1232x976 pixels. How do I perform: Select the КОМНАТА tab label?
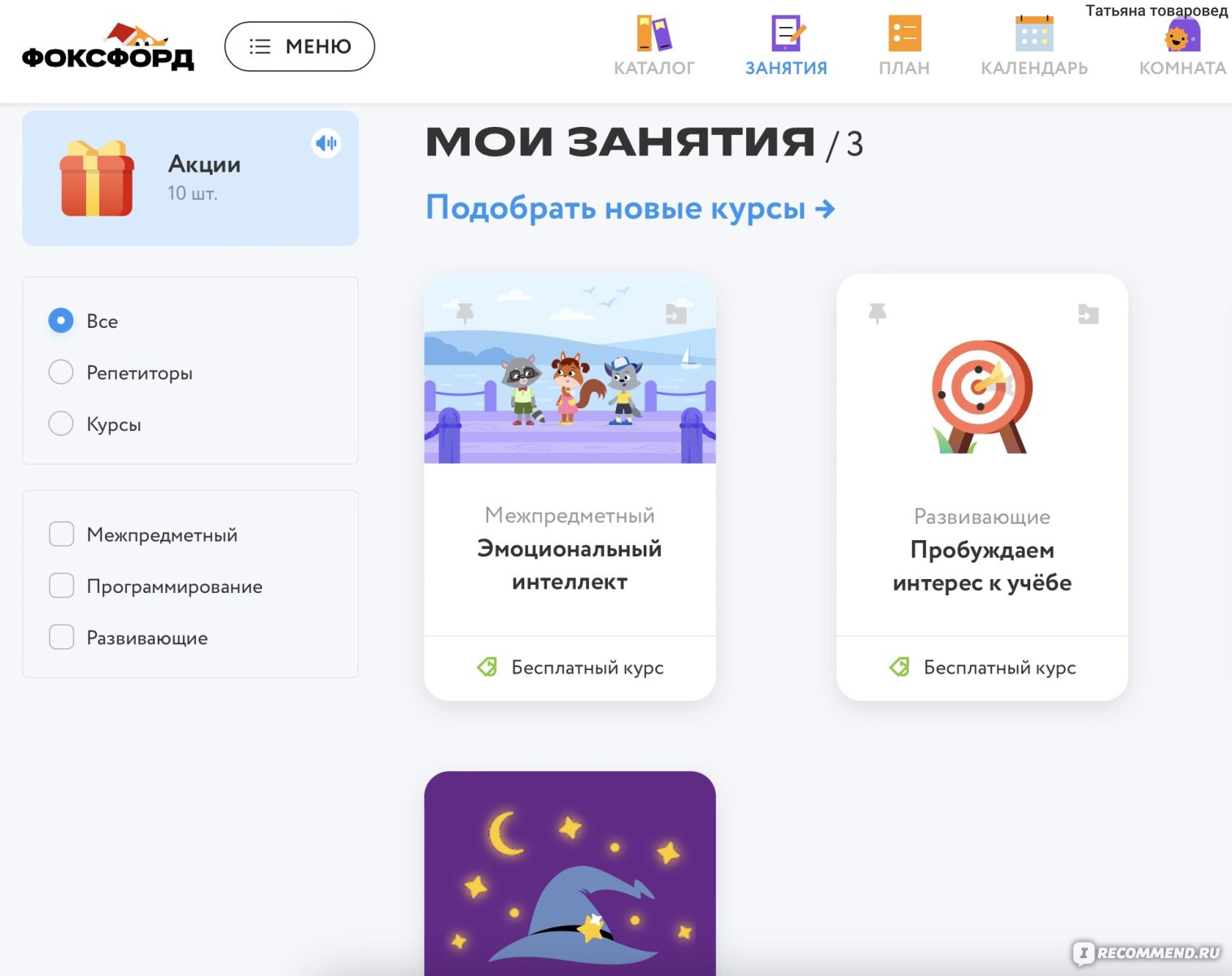(x=1182, y=68)
